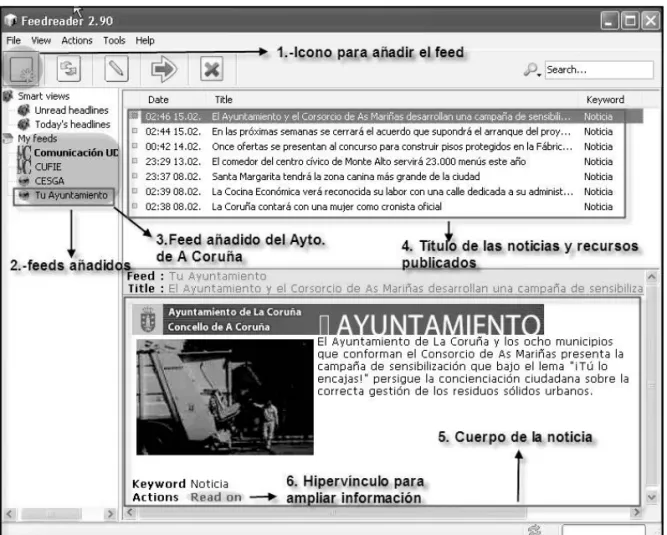Toggle read marker of 00:42 14.02. headline

(x=134, y=145)
